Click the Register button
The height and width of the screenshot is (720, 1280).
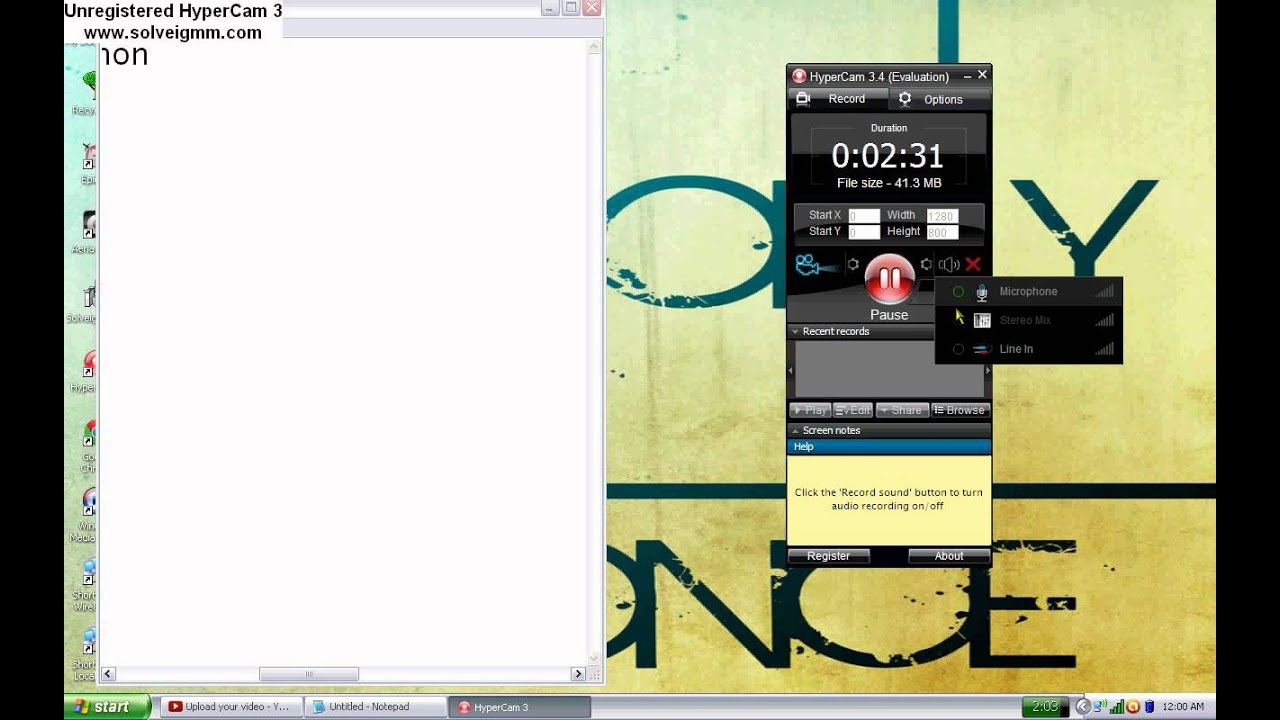tap(828, 556)
